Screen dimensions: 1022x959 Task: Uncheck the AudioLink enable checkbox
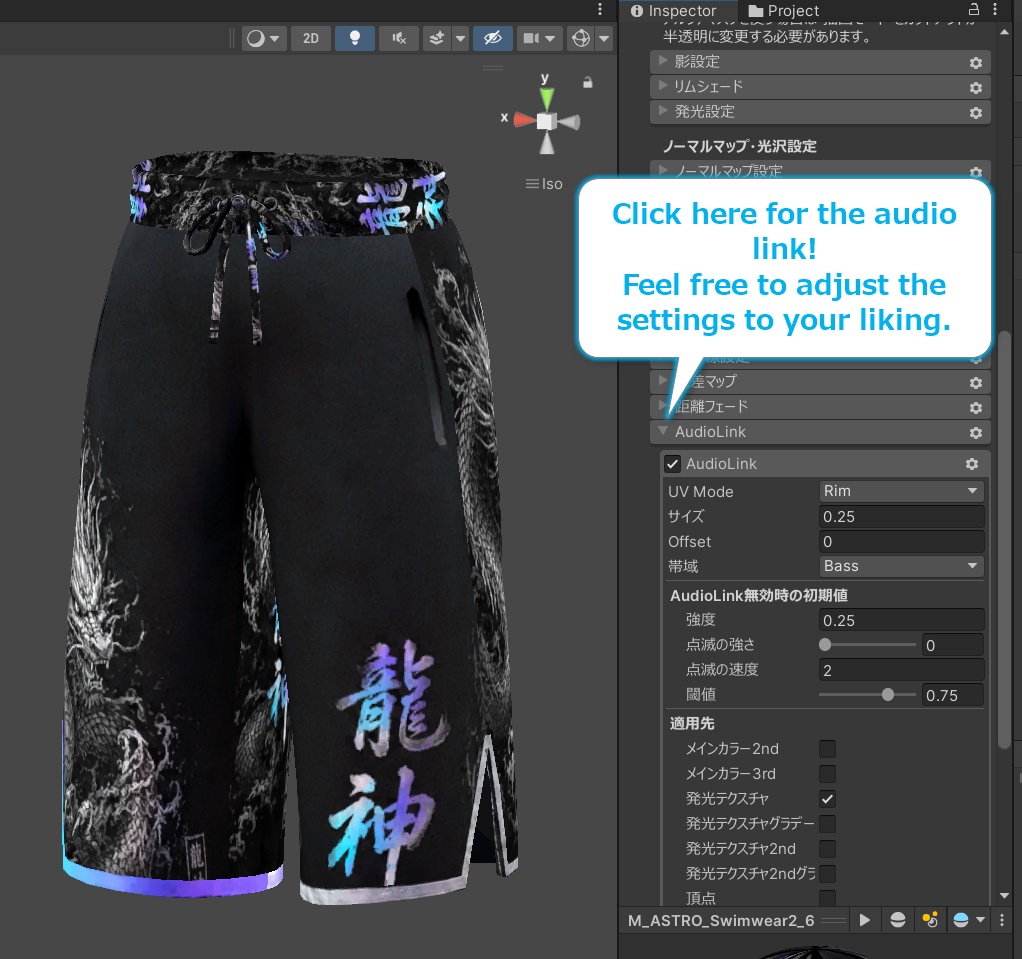tap(673, 464)
